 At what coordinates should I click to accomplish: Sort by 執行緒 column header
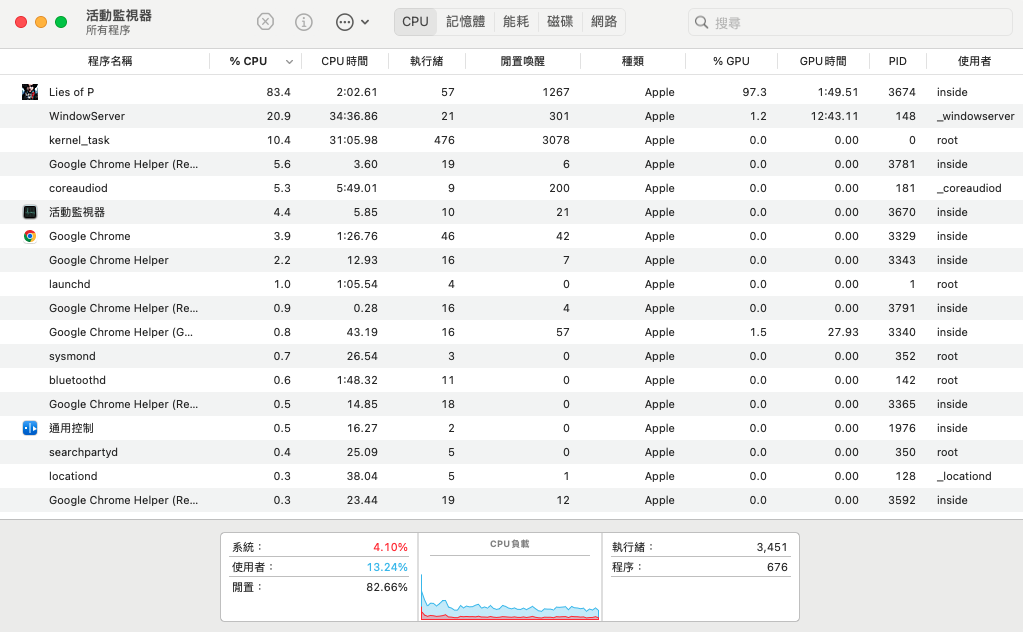click(x=427, y=61)
